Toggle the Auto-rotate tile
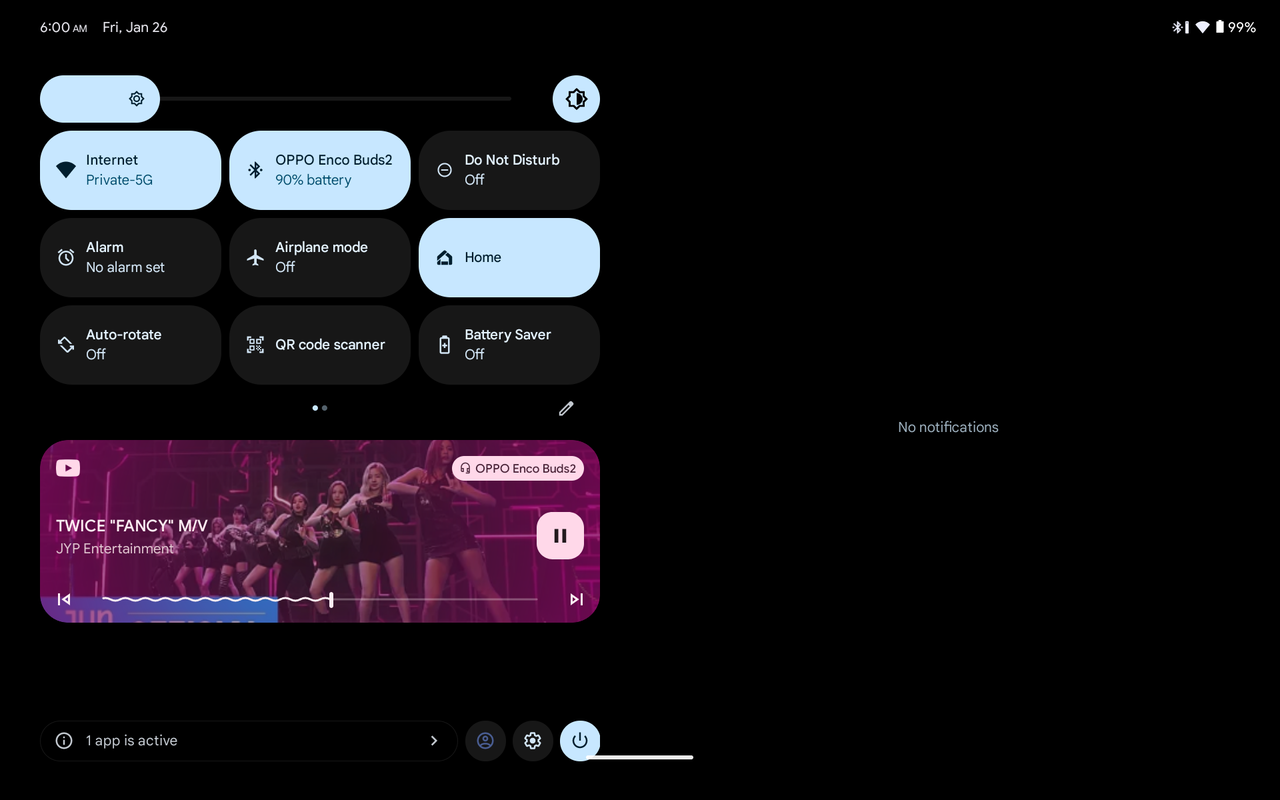Image resolution: width=1280 pixels, height=800 pixels. [130, 345]
